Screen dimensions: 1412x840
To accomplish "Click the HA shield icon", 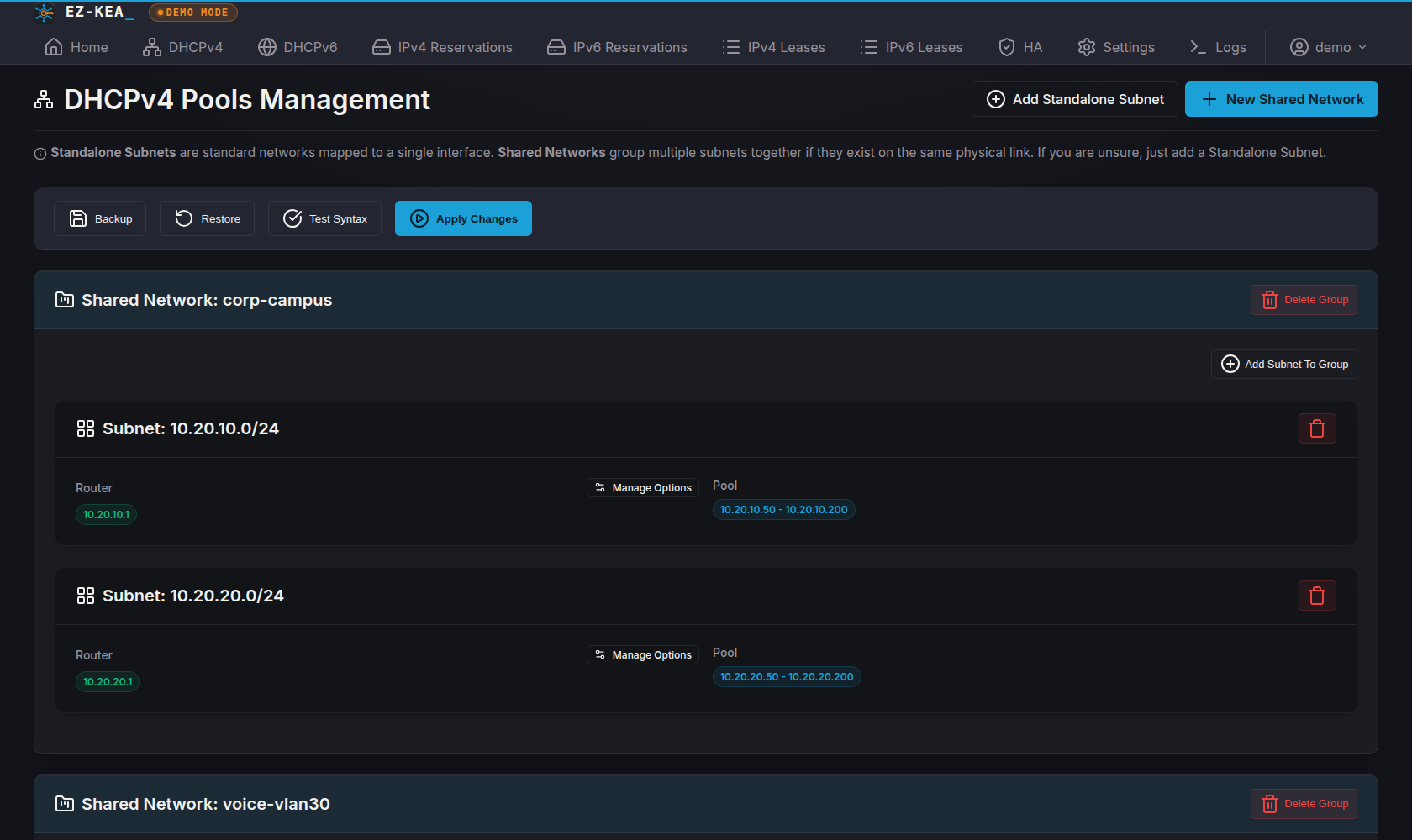I will click(1007, 47).
